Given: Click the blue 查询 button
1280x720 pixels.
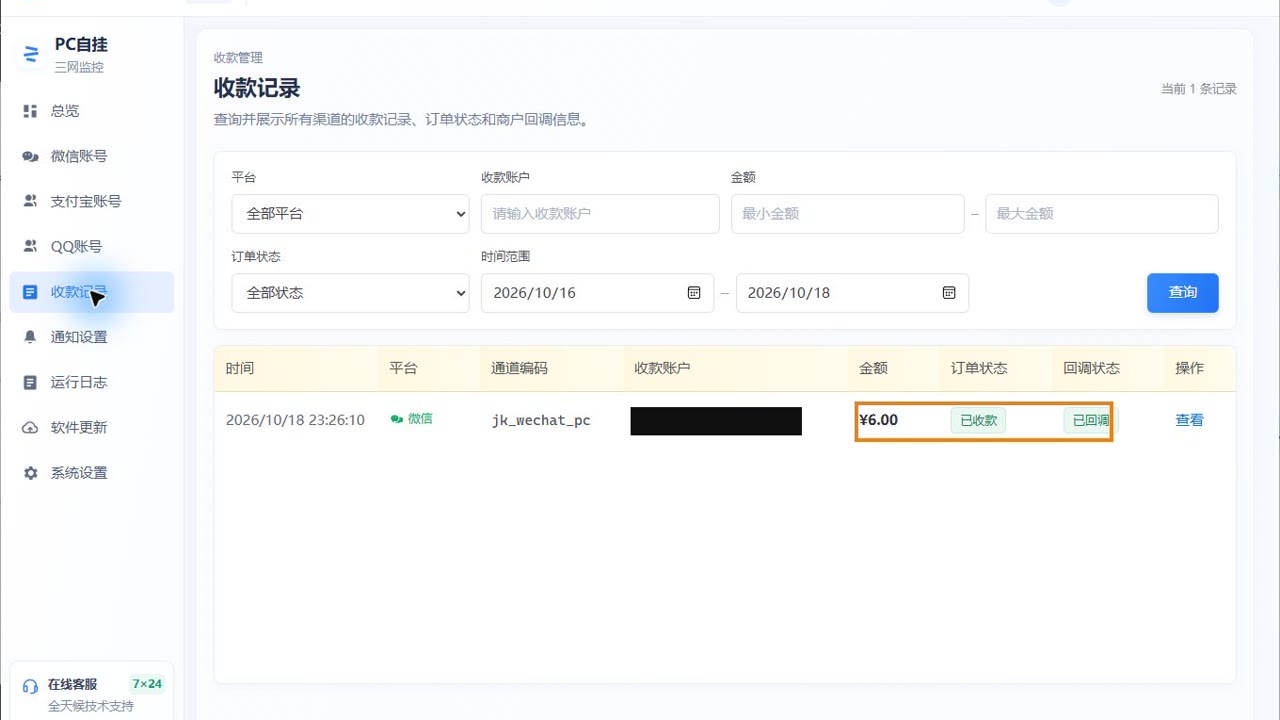Looking at the screenshot, I should coord(1183,293).
